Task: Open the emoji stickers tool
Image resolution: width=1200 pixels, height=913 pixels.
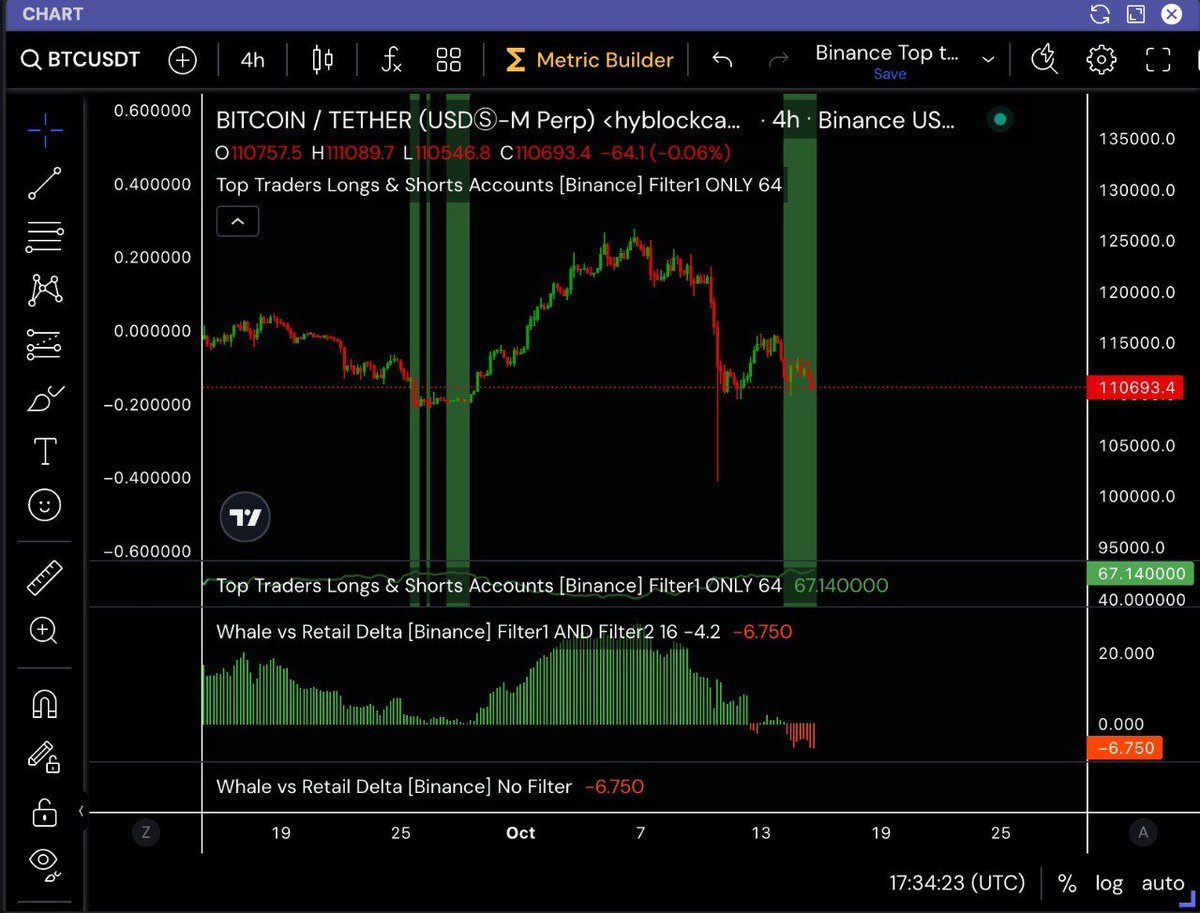Action: click(x=44, y=505)
